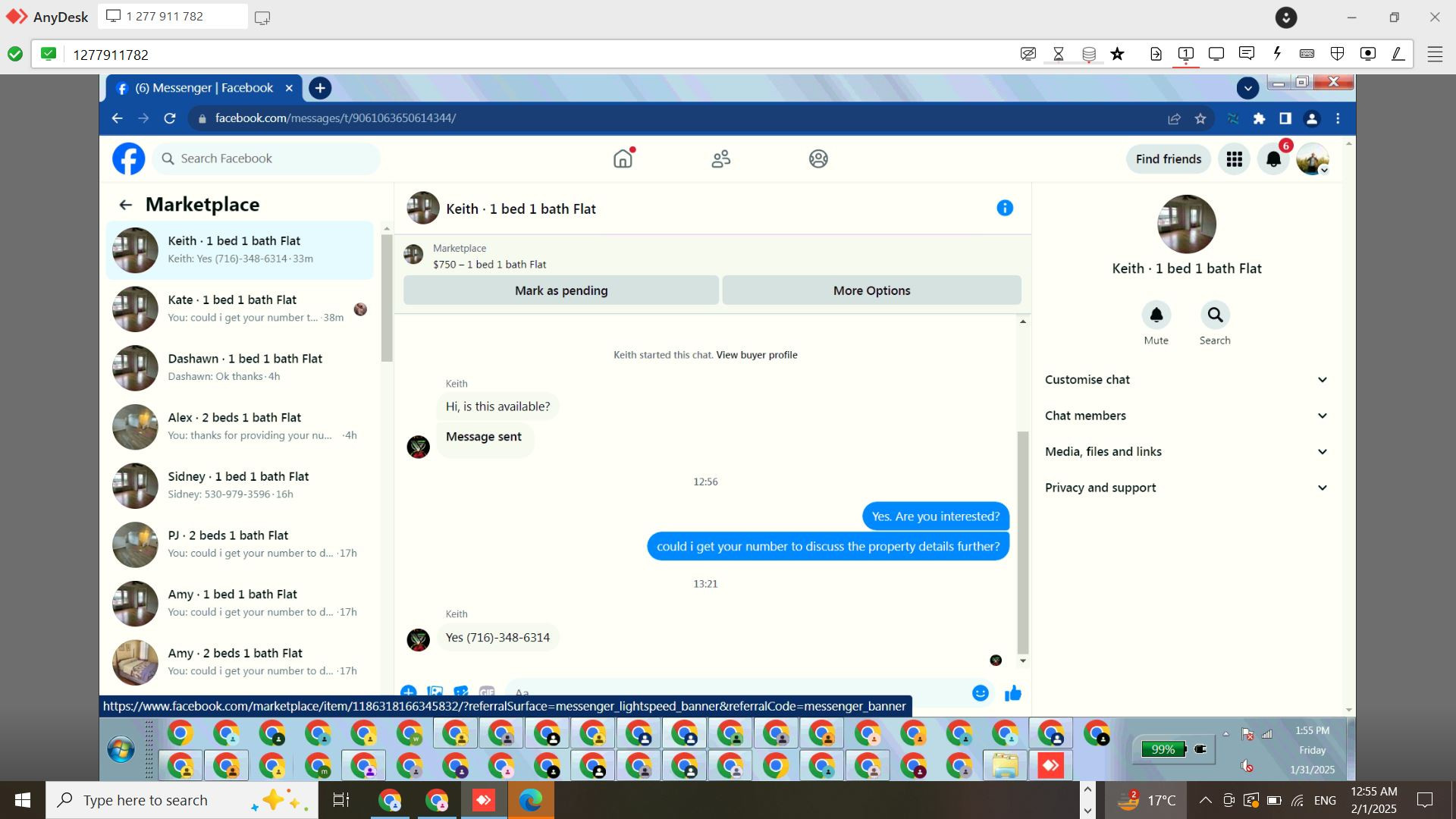
Task: Open the Facebook home icon
Action: pyautogui.click(x=623, y=158)
